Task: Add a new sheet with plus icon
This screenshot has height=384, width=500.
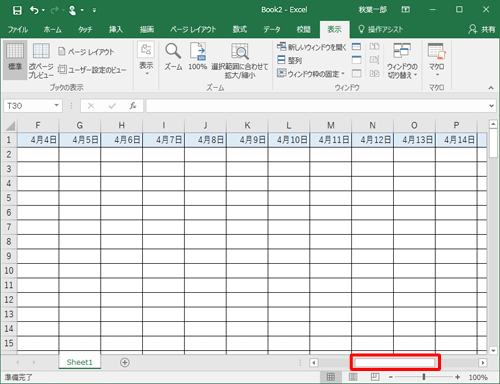Action: pos(125,362)
